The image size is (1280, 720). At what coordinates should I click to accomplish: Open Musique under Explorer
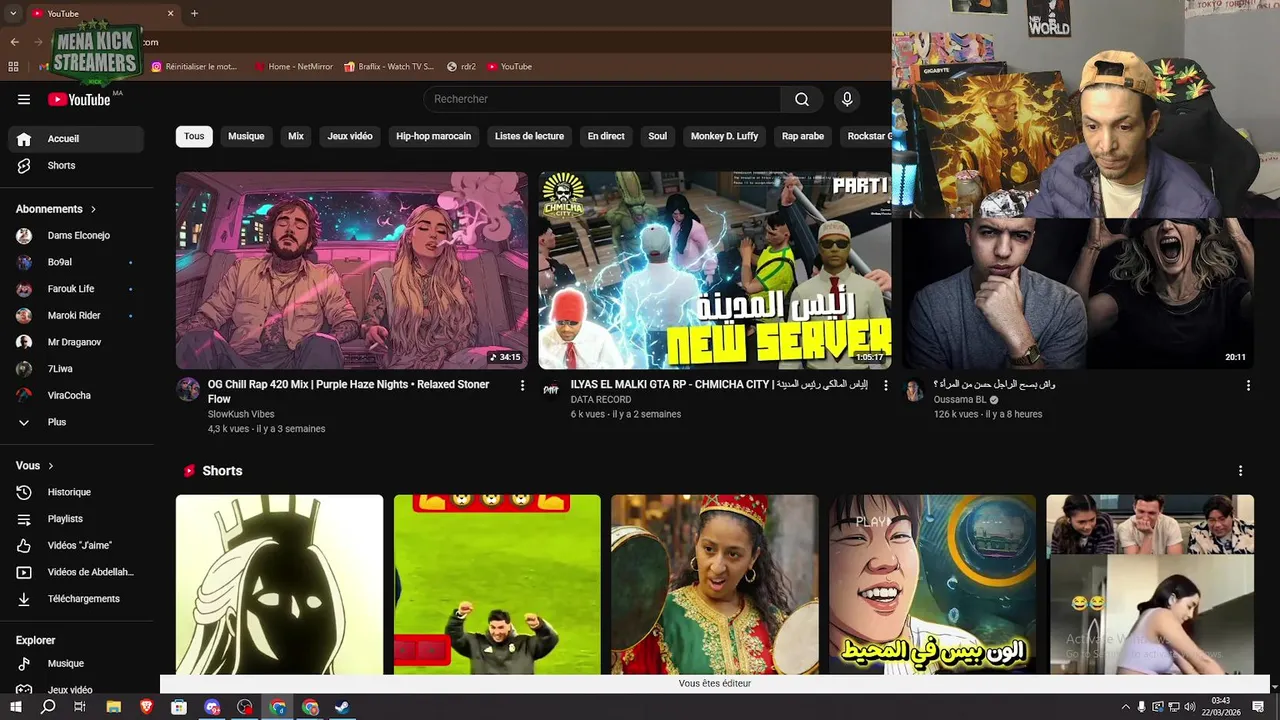[76, 663]
